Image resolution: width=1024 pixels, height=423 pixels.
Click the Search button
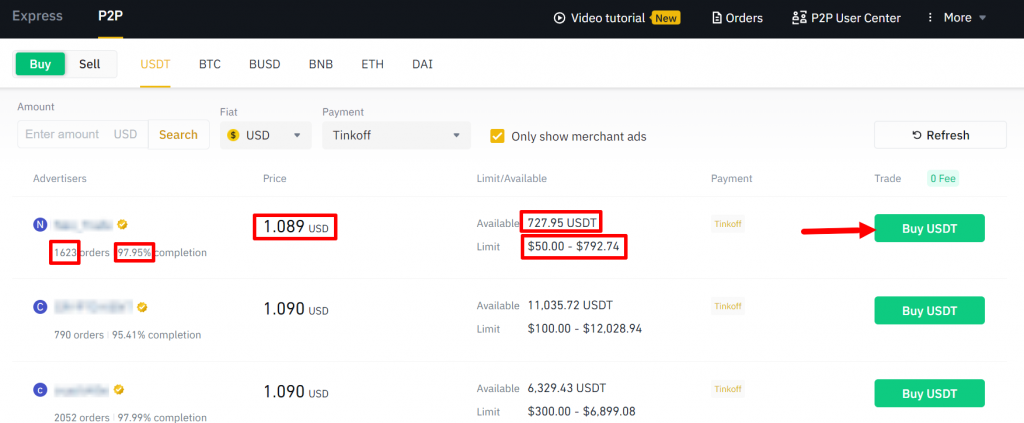[178, 134]
